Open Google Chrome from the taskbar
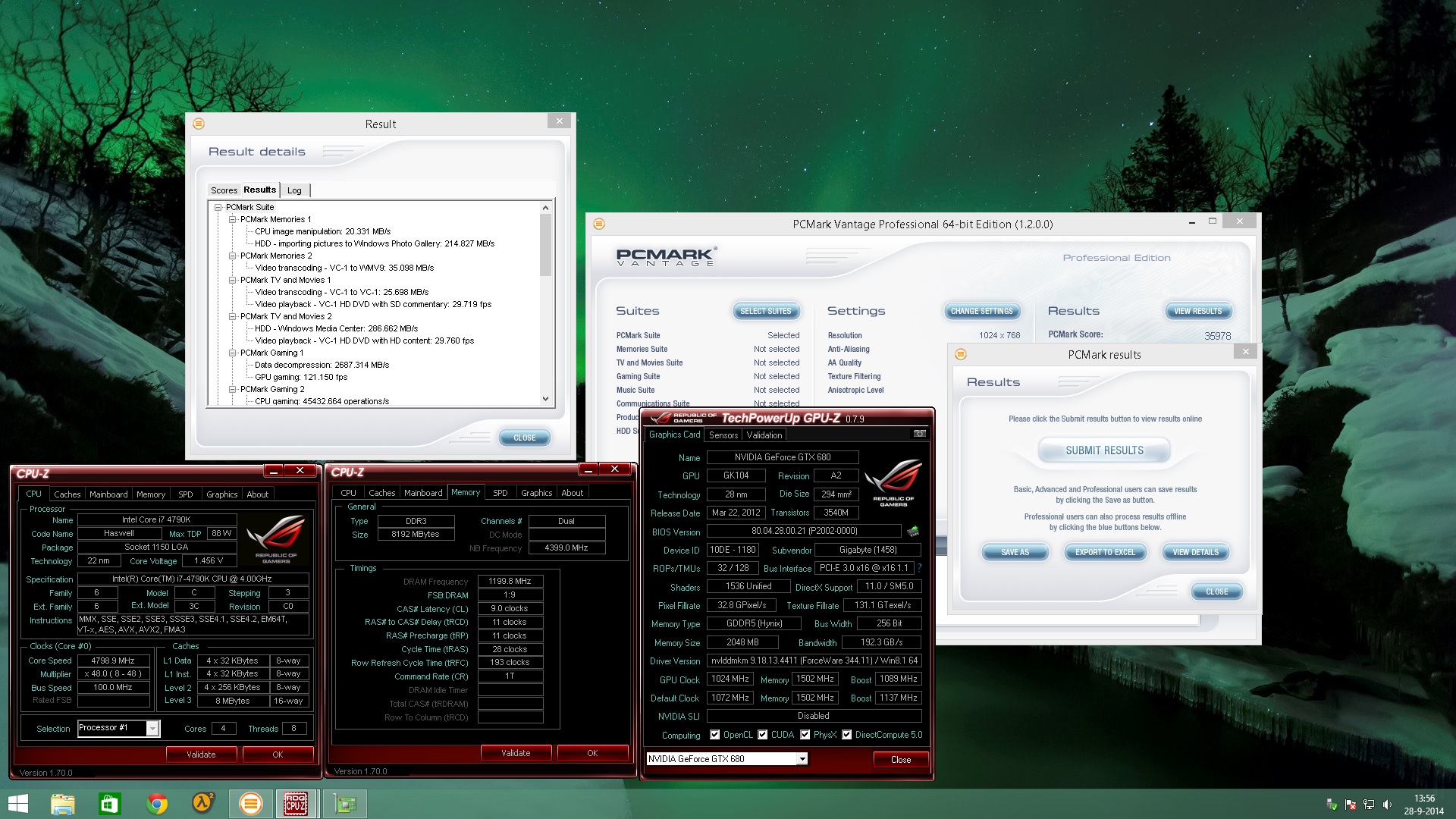Screen dimensions: 1456x819 pyautogui.click(x=157, y=803)
